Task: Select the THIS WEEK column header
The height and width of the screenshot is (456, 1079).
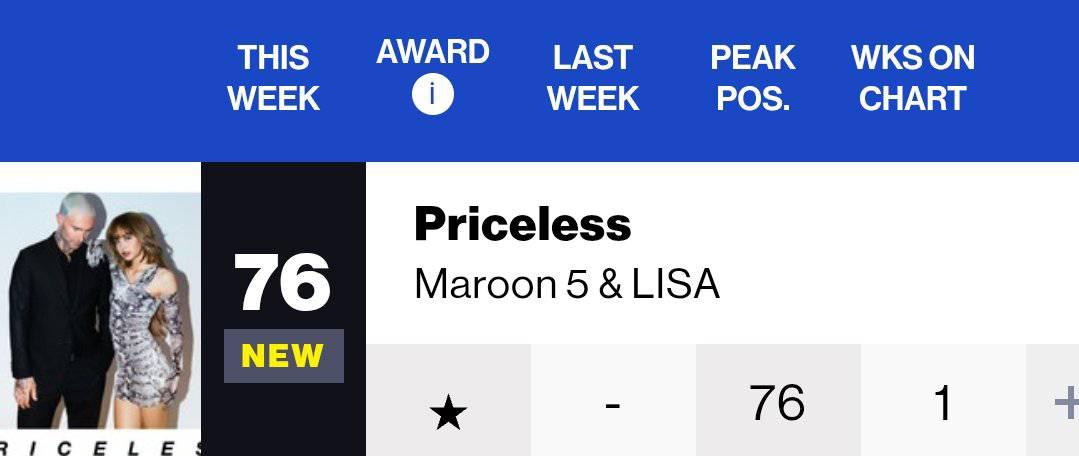Action: coord(273,78)
